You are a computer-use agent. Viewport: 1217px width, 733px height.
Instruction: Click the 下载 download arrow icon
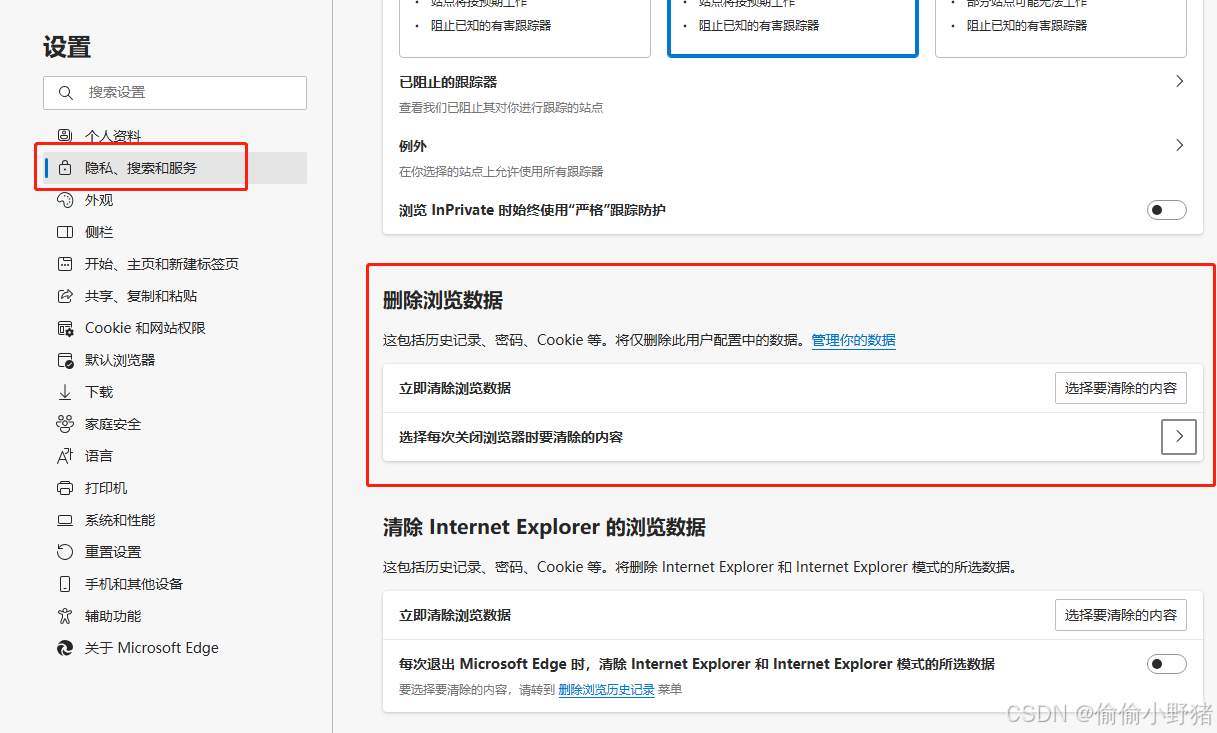click(x=65, y=392)
